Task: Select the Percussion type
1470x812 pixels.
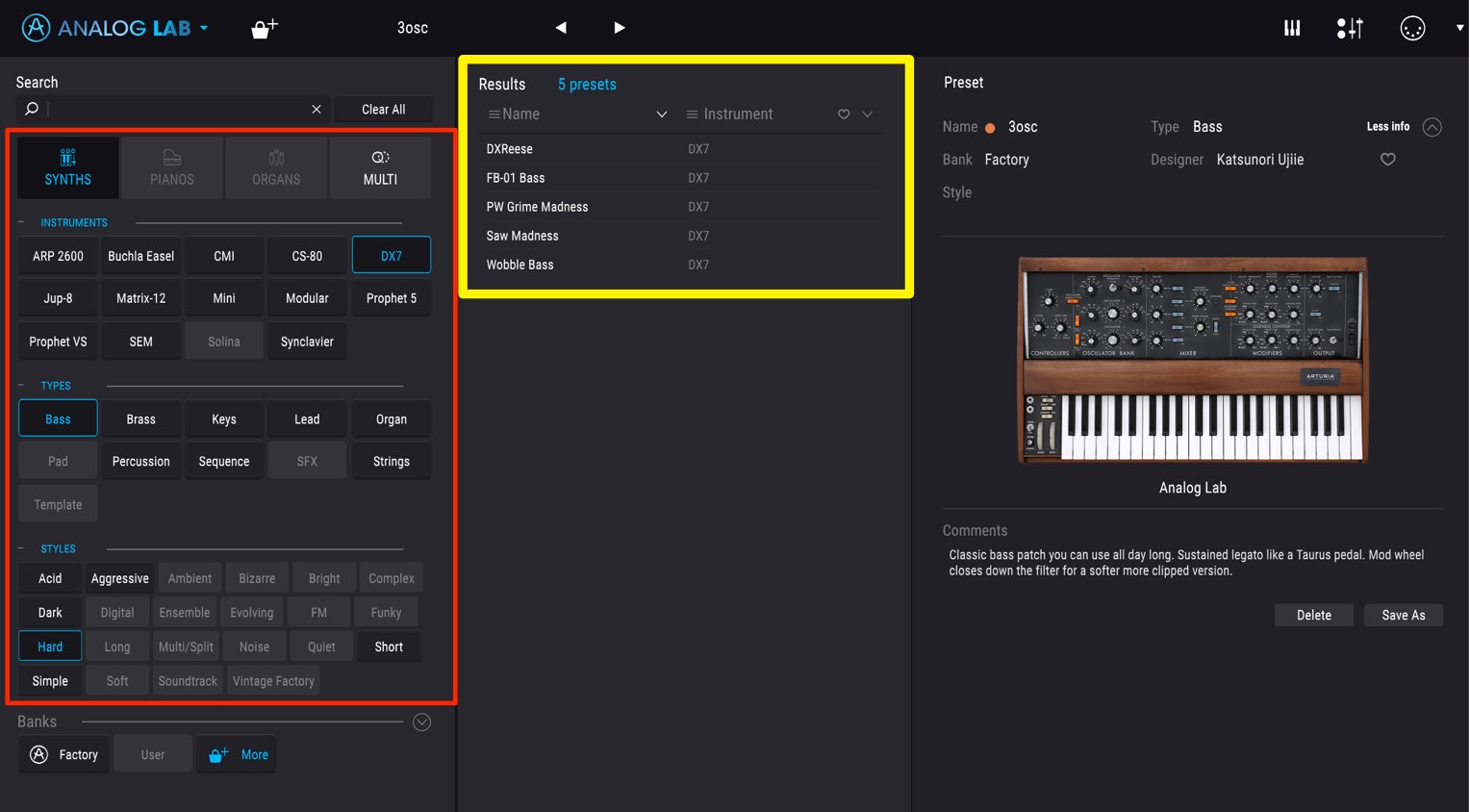Action: coord(141,462)
